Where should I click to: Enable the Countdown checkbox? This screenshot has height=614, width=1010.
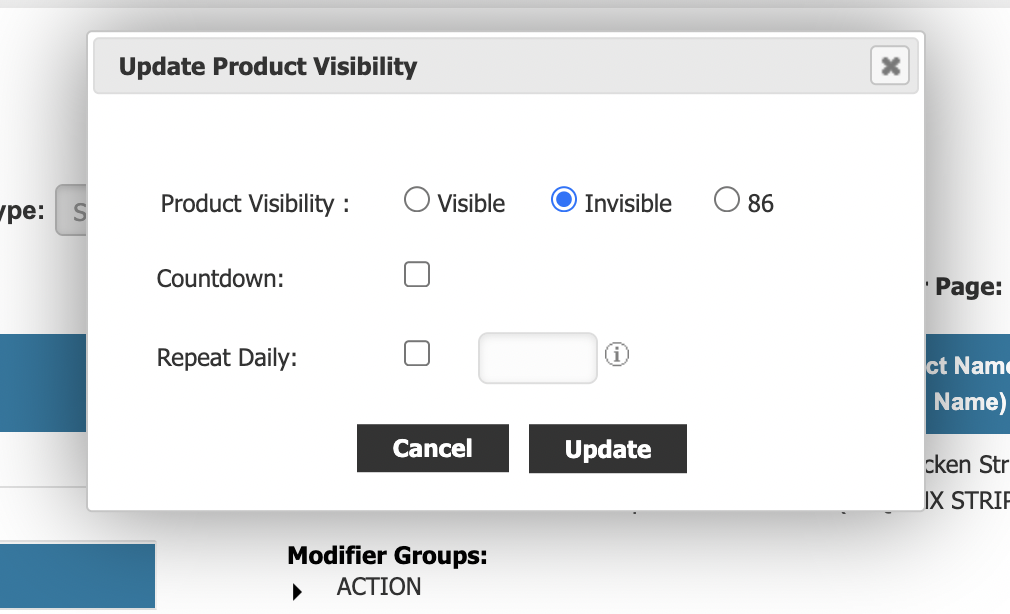click(x=417, y=275)
